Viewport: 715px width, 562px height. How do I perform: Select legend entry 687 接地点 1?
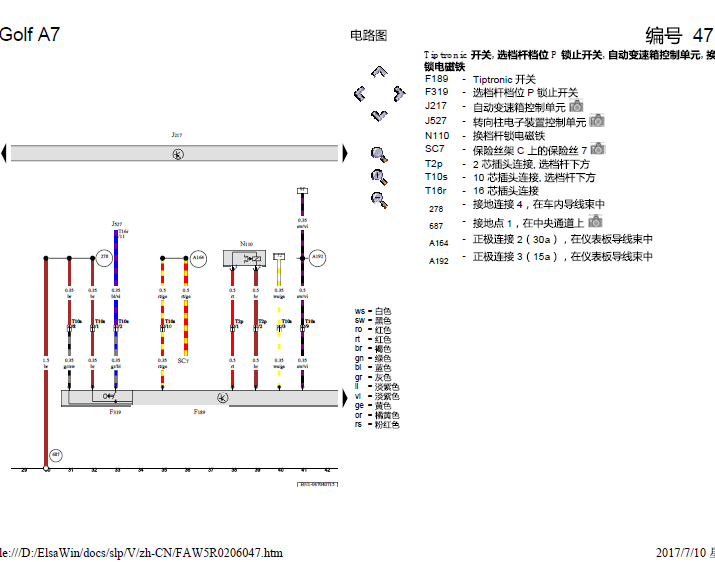coord(507,224)
